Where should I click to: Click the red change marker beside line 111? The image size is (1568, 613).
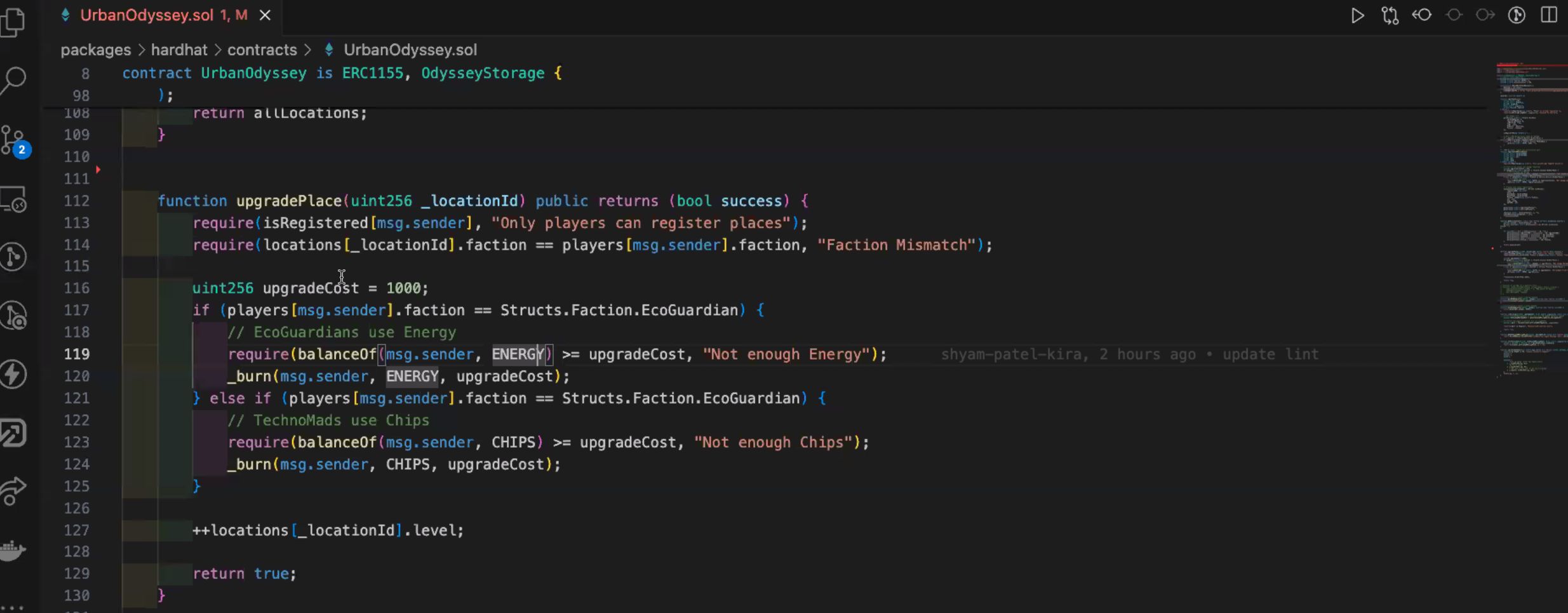[x=98, y=170]
